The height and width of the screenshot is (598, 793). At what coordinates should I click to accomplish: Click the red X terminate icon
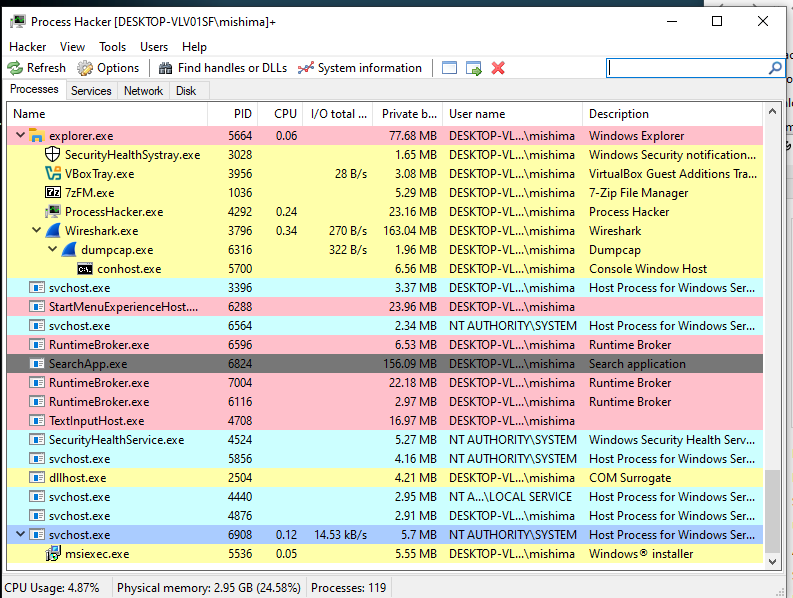498,68
